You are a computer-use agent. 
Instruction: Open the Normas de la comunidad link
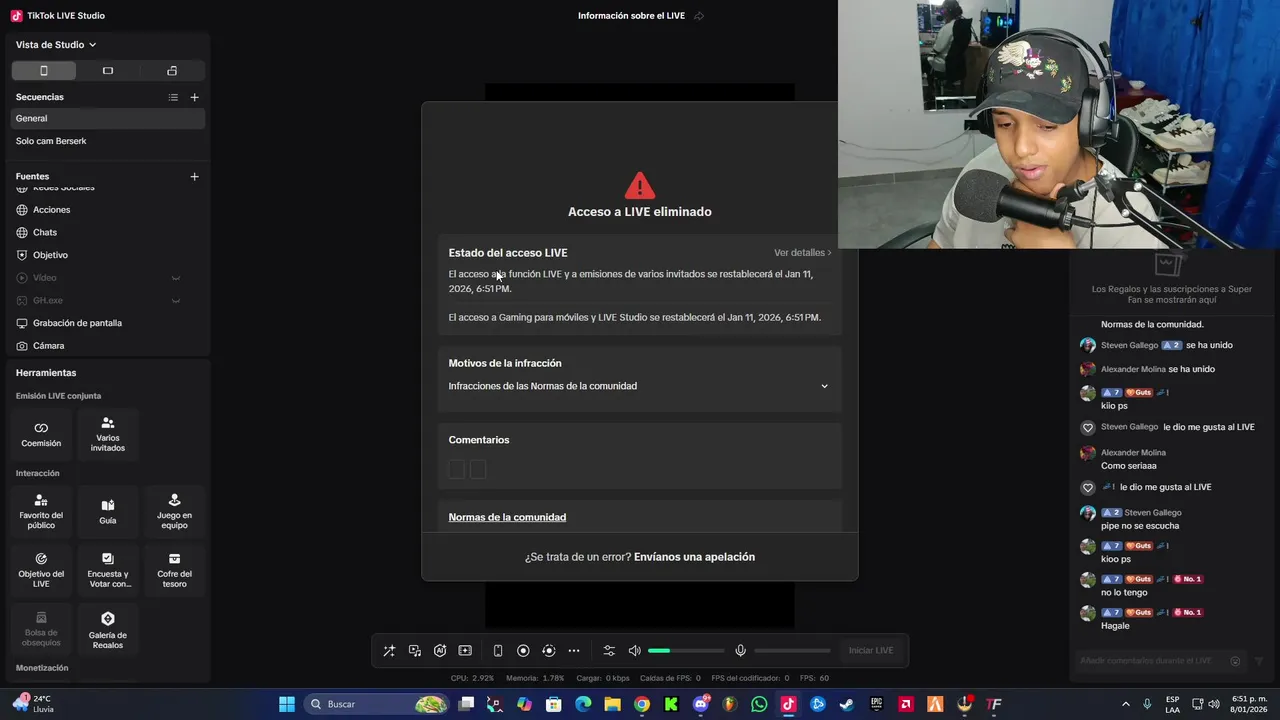[x=507, y=517]
